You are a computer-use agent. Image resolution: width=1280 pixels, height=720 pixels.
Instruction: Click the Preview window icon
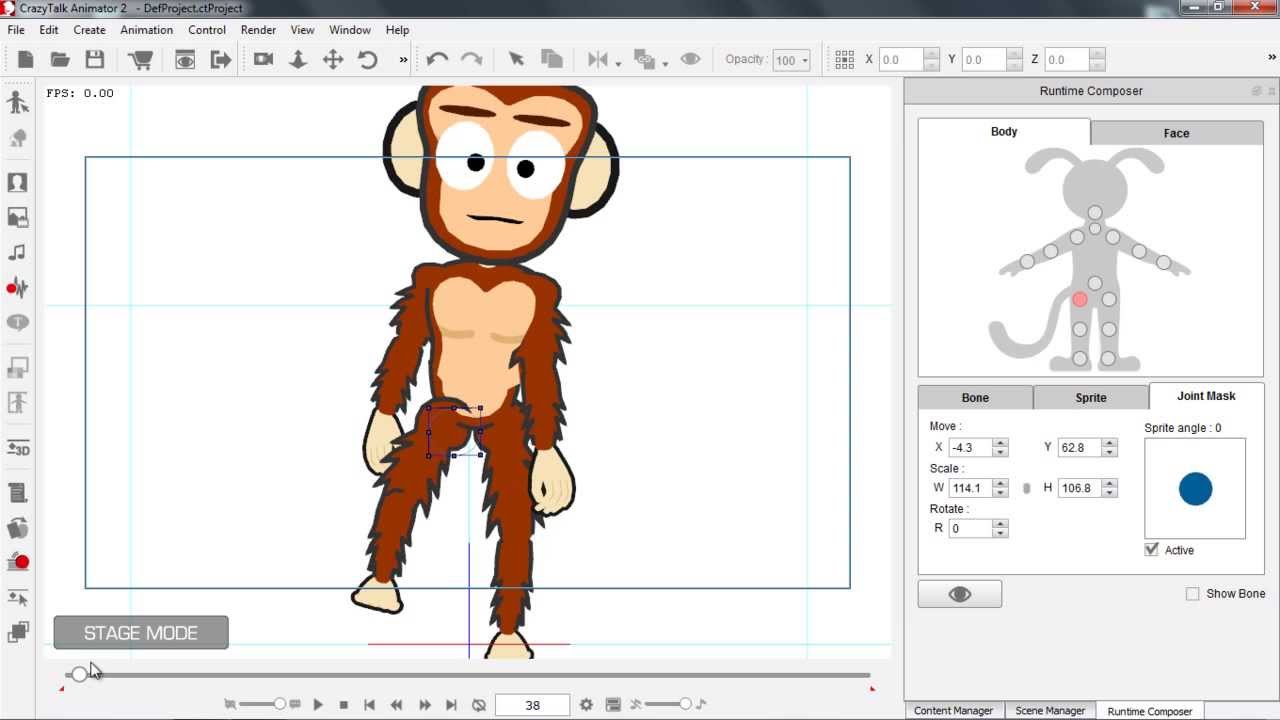point(185,60)
